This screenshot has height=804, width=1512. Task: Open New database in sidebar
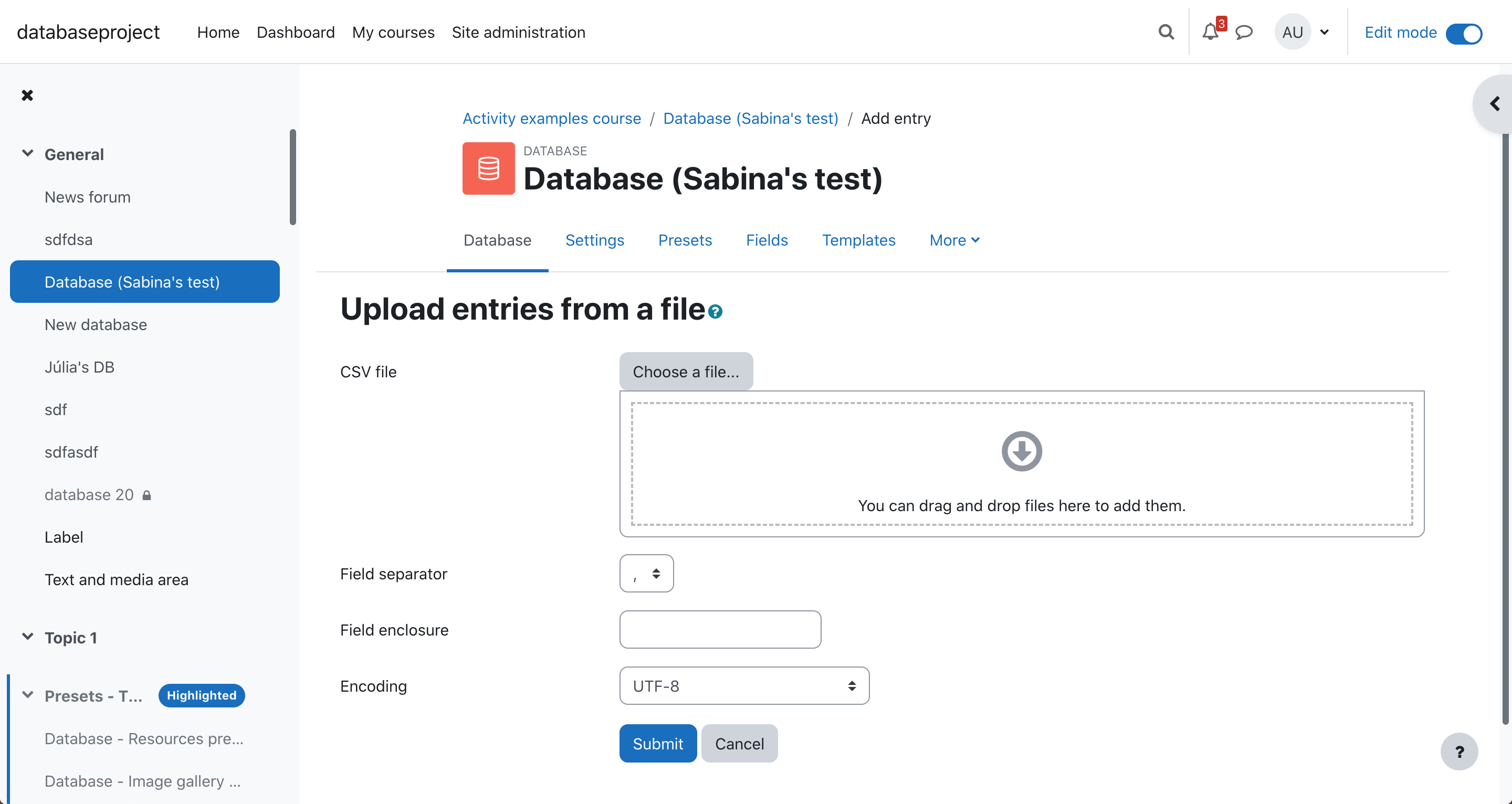[x=96, y=324]
